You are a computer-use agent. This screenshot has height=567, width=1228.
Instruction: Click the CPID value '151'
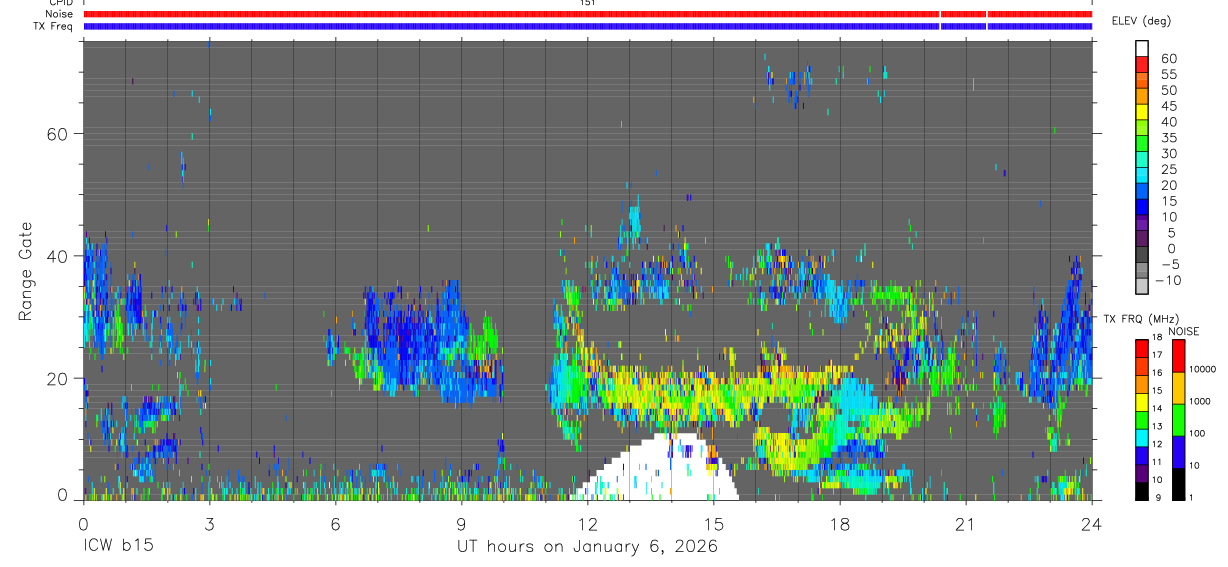[587, 3]
